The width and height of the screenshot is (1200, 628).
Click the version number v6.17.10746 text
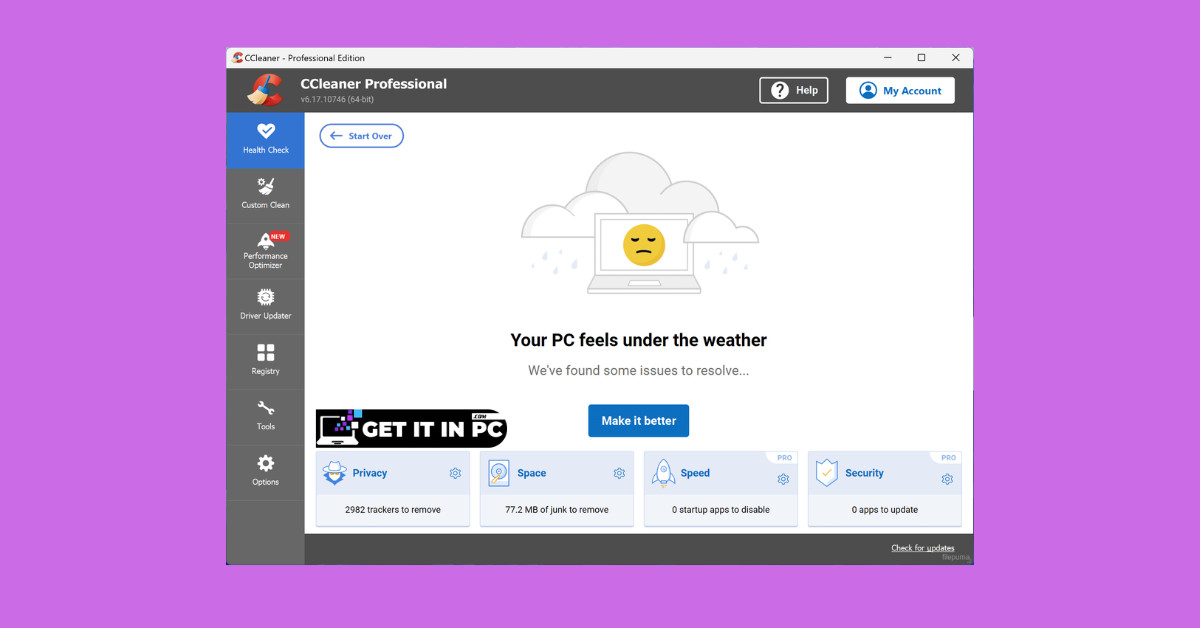coord(337,100)
